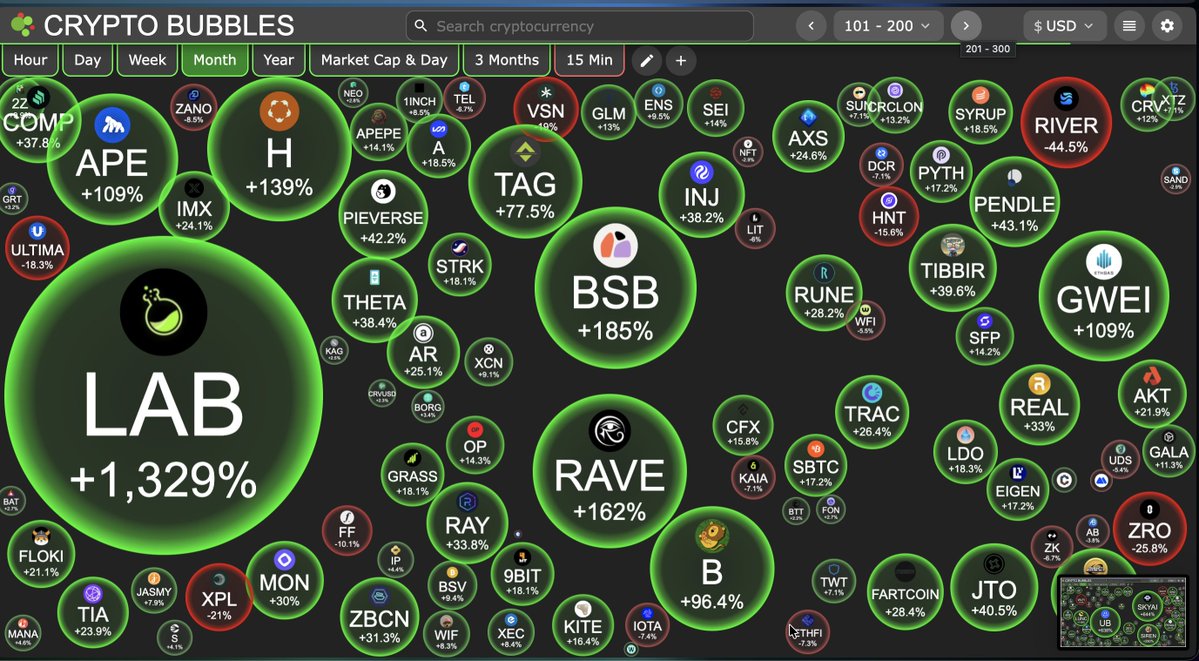This screenshot has width=1199, height=661.
Task: Select the Market Cap & Day tab
Action: pyautogui.click(x=384, y=60)
